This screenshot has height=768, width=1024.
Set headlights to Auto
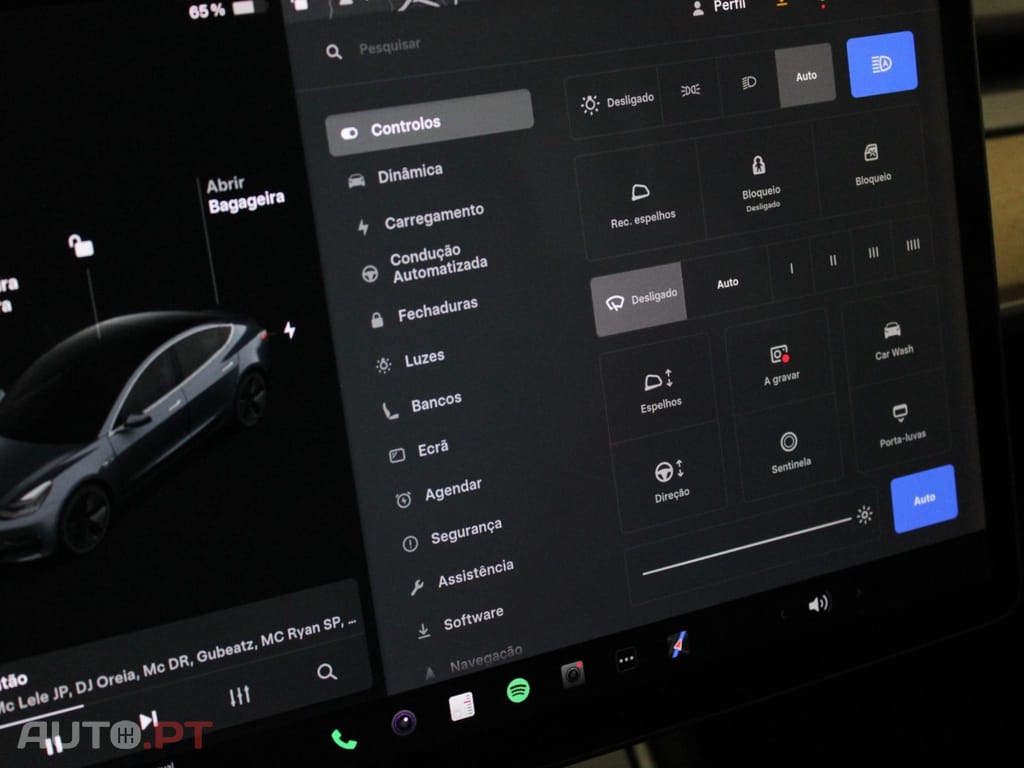[x=805, y=76]
